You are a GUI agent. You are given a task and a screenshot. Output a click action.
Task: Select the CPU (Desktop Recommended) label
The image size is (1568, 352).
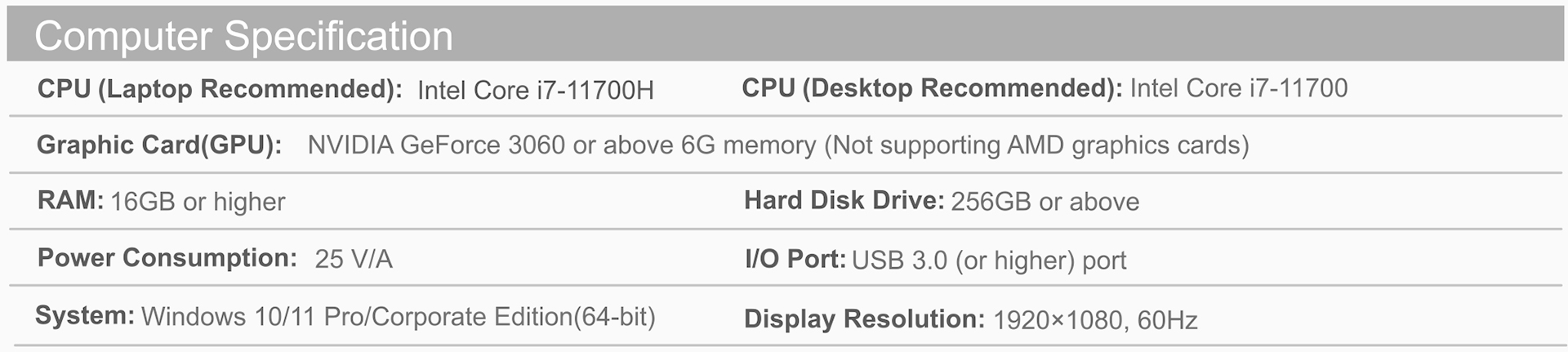(x=932, y=88)
